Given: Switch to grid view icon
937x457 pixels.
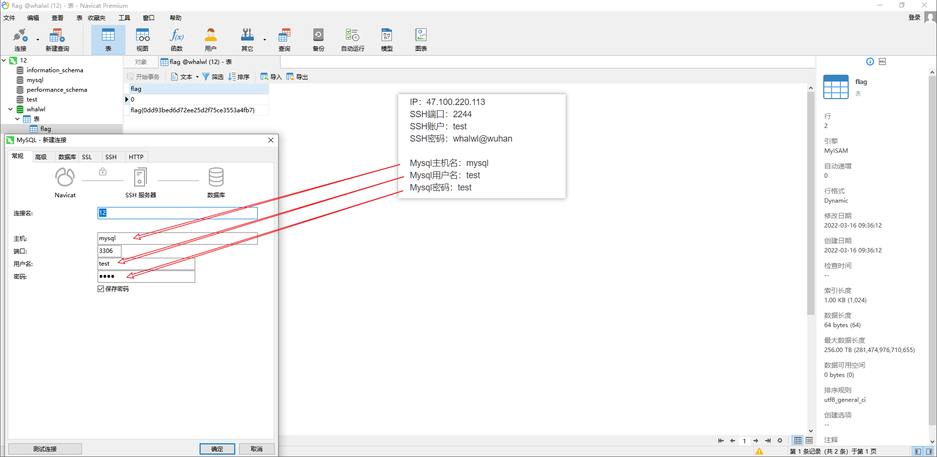Looking at the screenshot, I should tap(798, 440).
